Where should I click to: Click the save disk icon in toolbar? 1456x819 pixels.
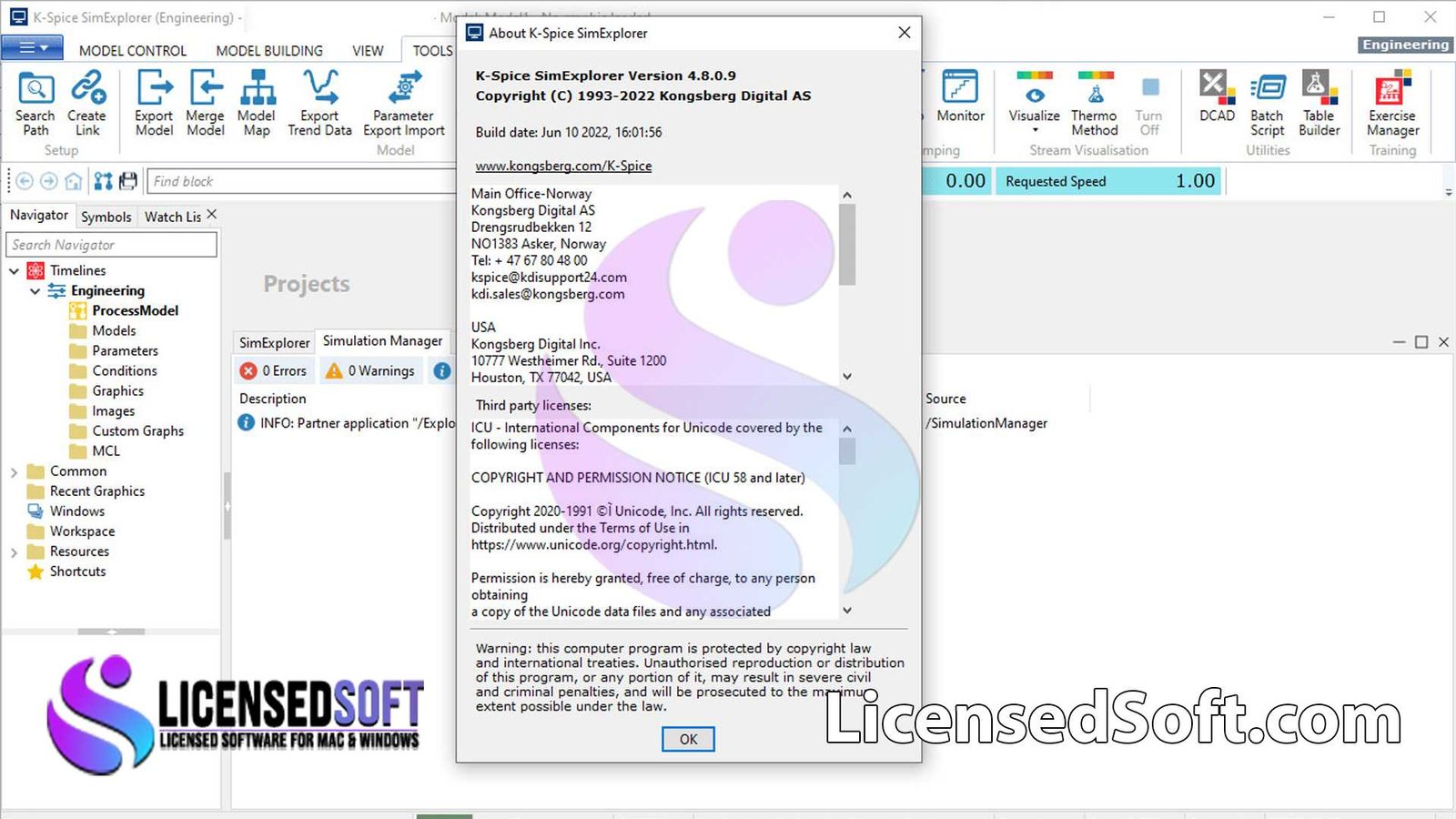click(128, 181)
